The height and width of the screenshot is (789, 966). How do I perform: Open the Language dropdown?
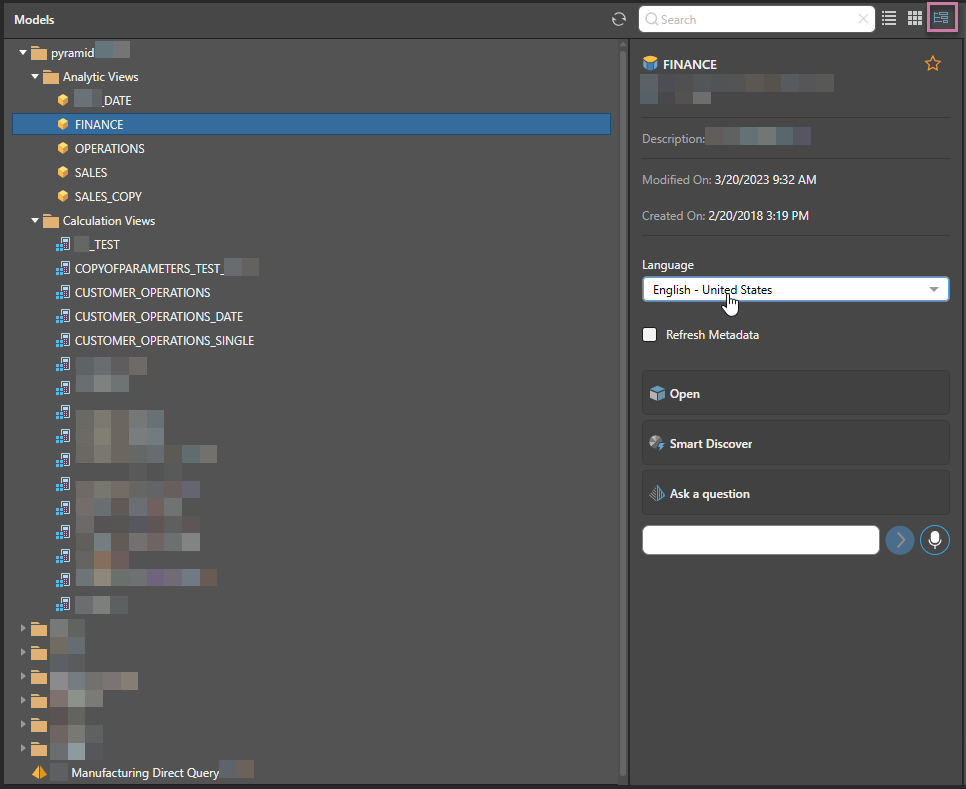tap(795, 290)
